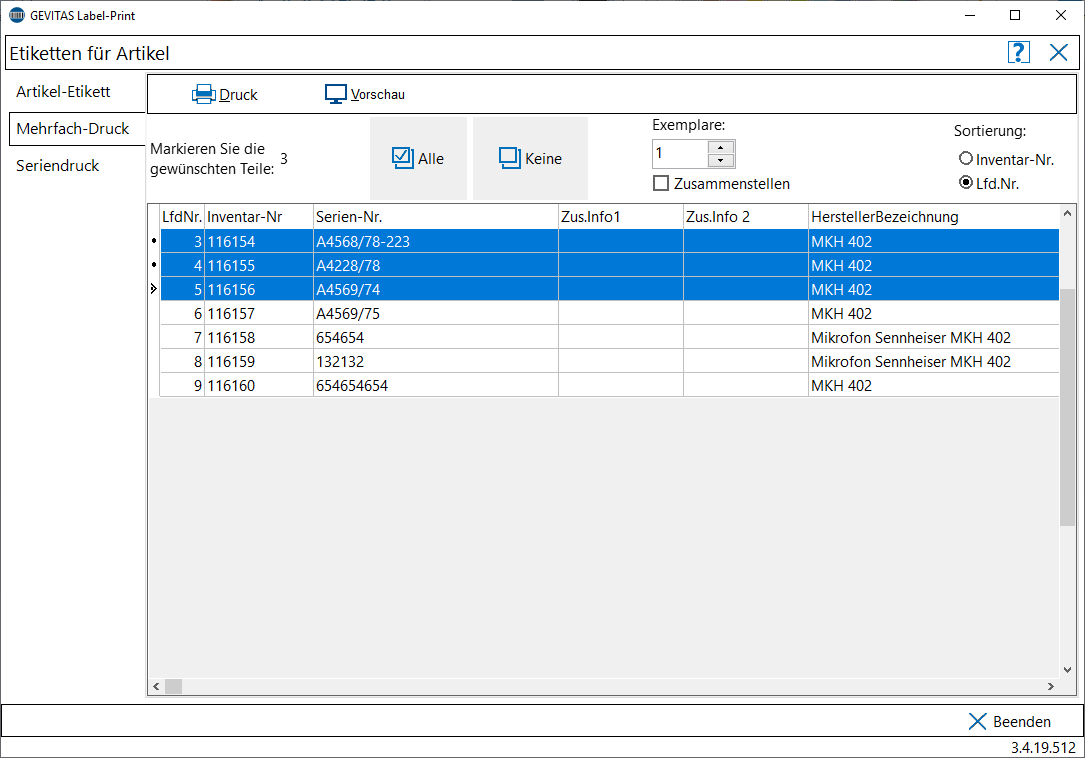Maximize the GEVITAS Label-Print window
The height and width of the screenshot is (758, 1085).
[1015, 15]
